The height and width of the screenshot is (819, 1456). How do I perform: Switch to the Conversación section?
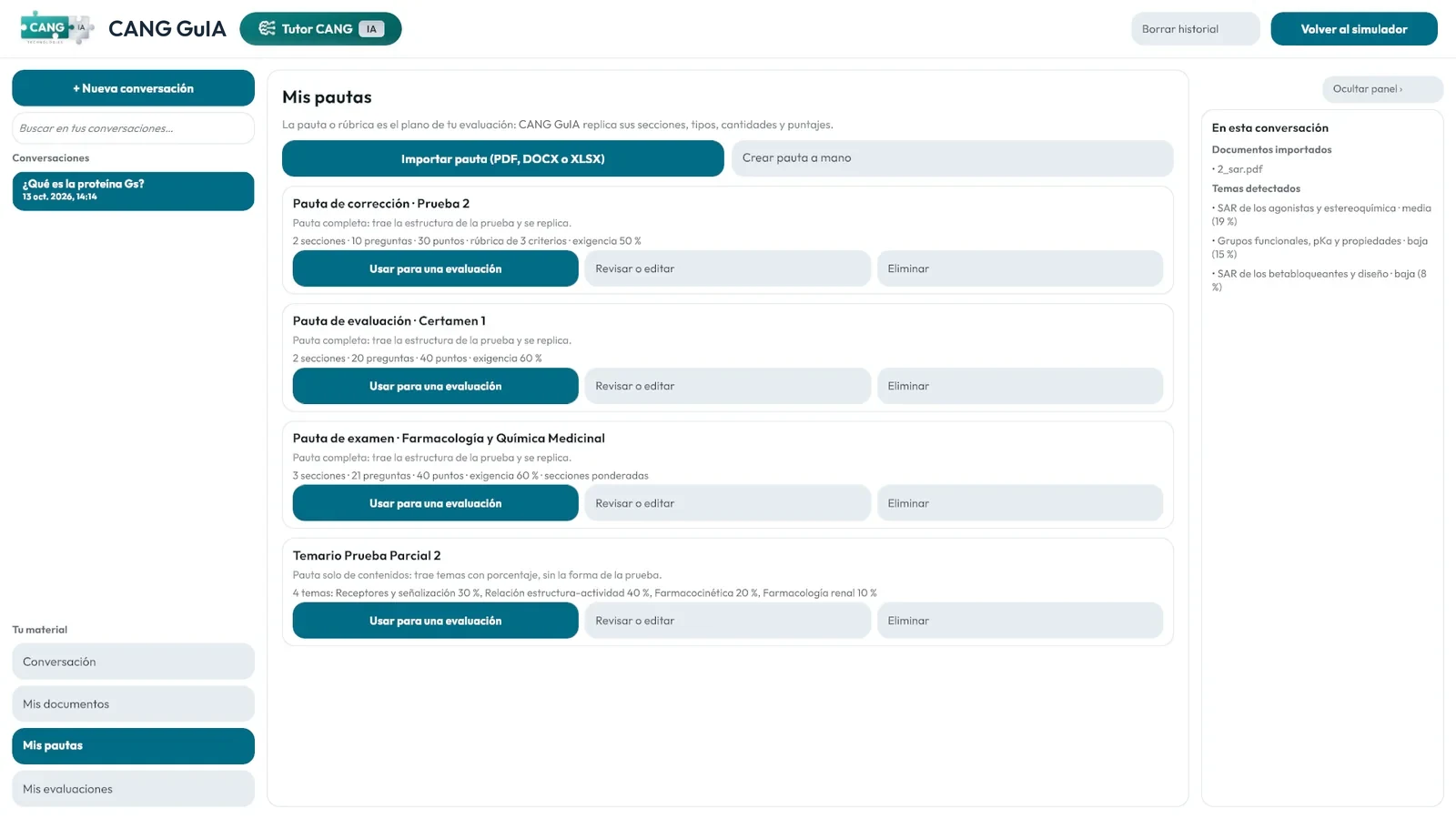[133, 662]
